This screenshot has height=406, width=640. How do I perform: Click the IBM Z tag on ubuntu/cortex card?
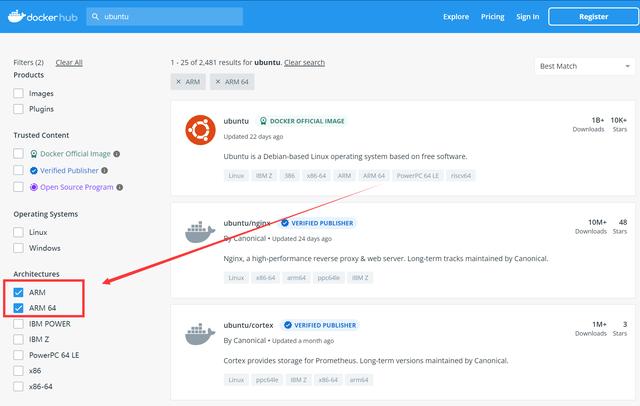coord(298,380)
